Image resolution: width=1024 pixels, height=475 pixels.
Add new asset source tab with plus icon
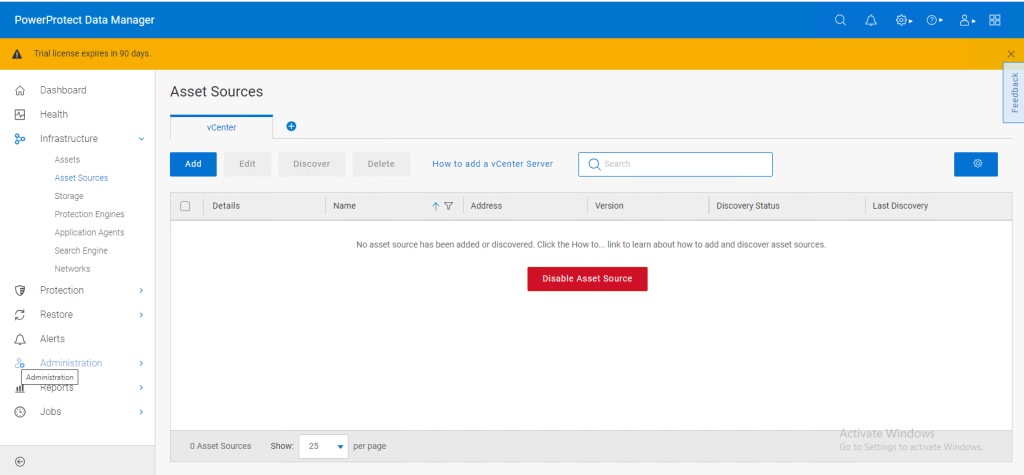pyautogui.click(x=292, y=127)
